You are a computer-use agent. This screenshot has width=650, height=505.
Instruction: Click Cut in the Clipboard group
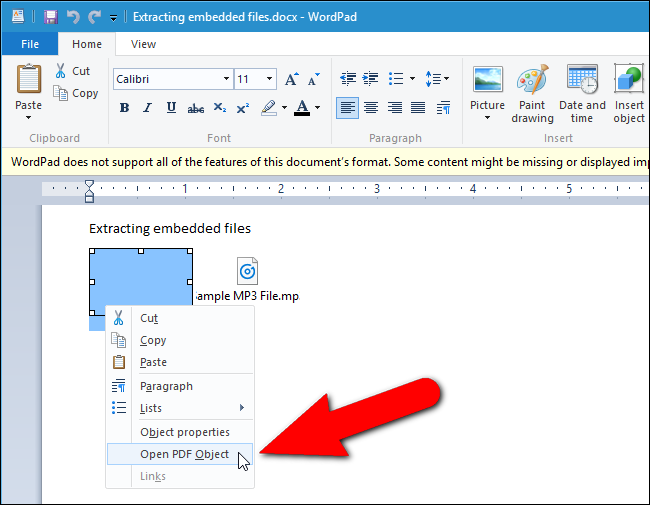73,71
